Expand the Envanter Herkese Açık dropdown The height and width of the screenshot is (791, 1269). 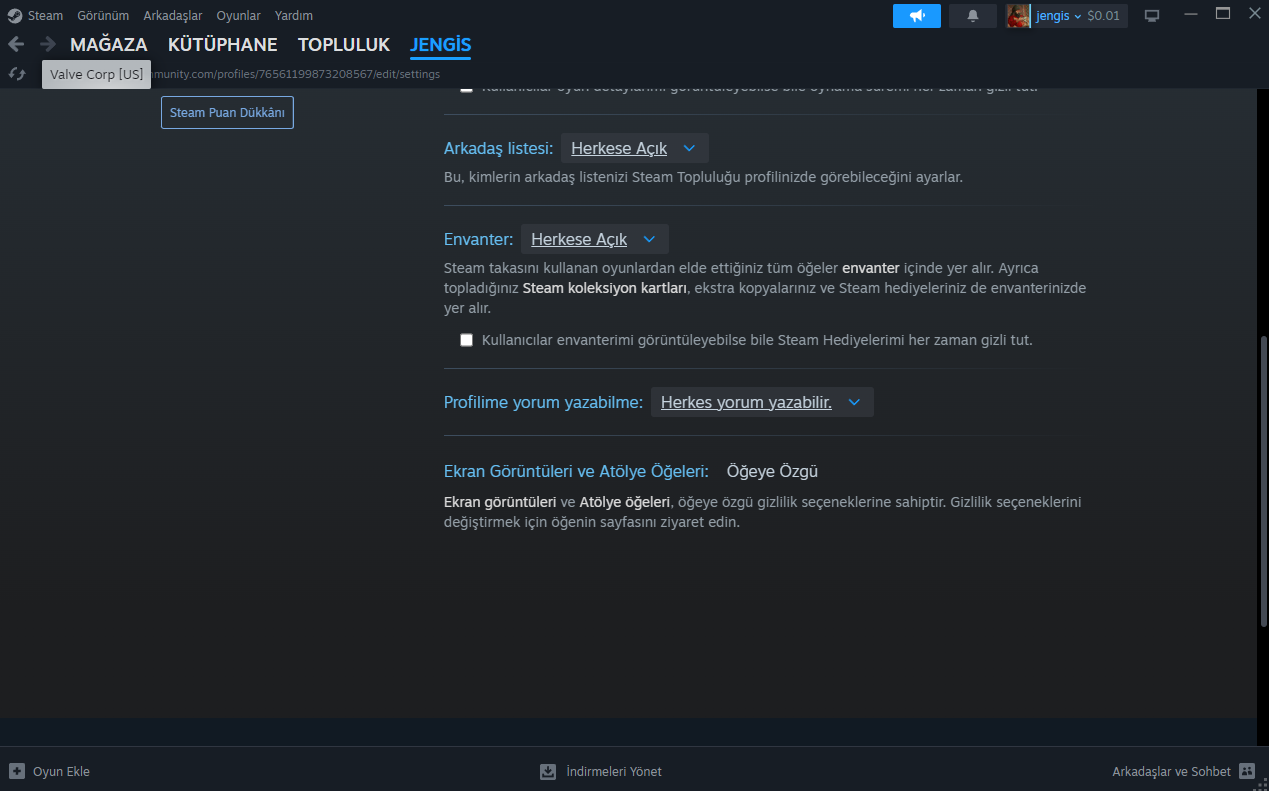pos(594,239)
